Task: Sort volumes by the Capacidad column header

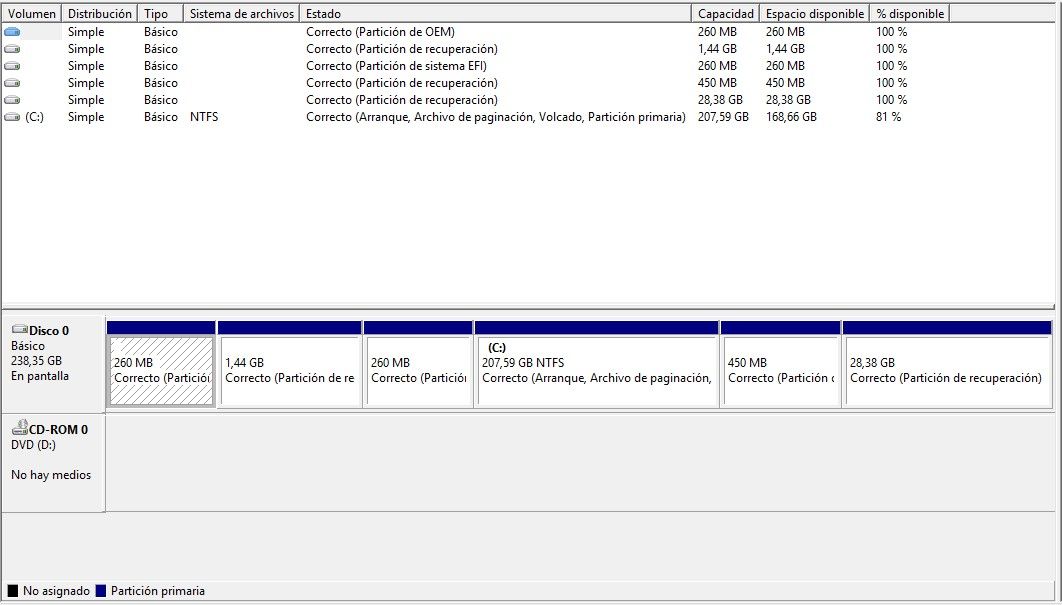Action: point(724,13)
